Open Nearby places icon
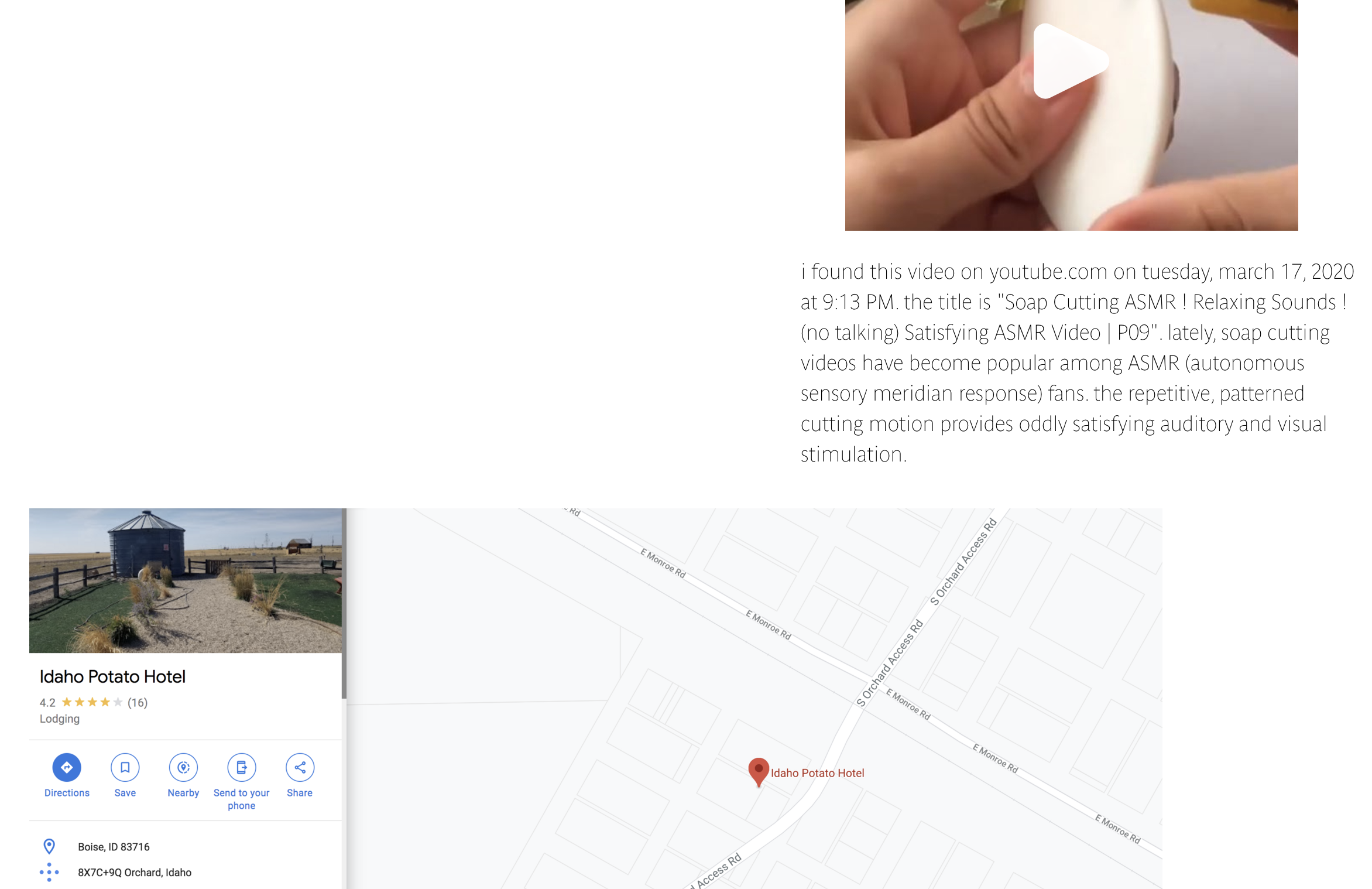1372x889 pixels. pyautogui.click(x=183, y=767)
